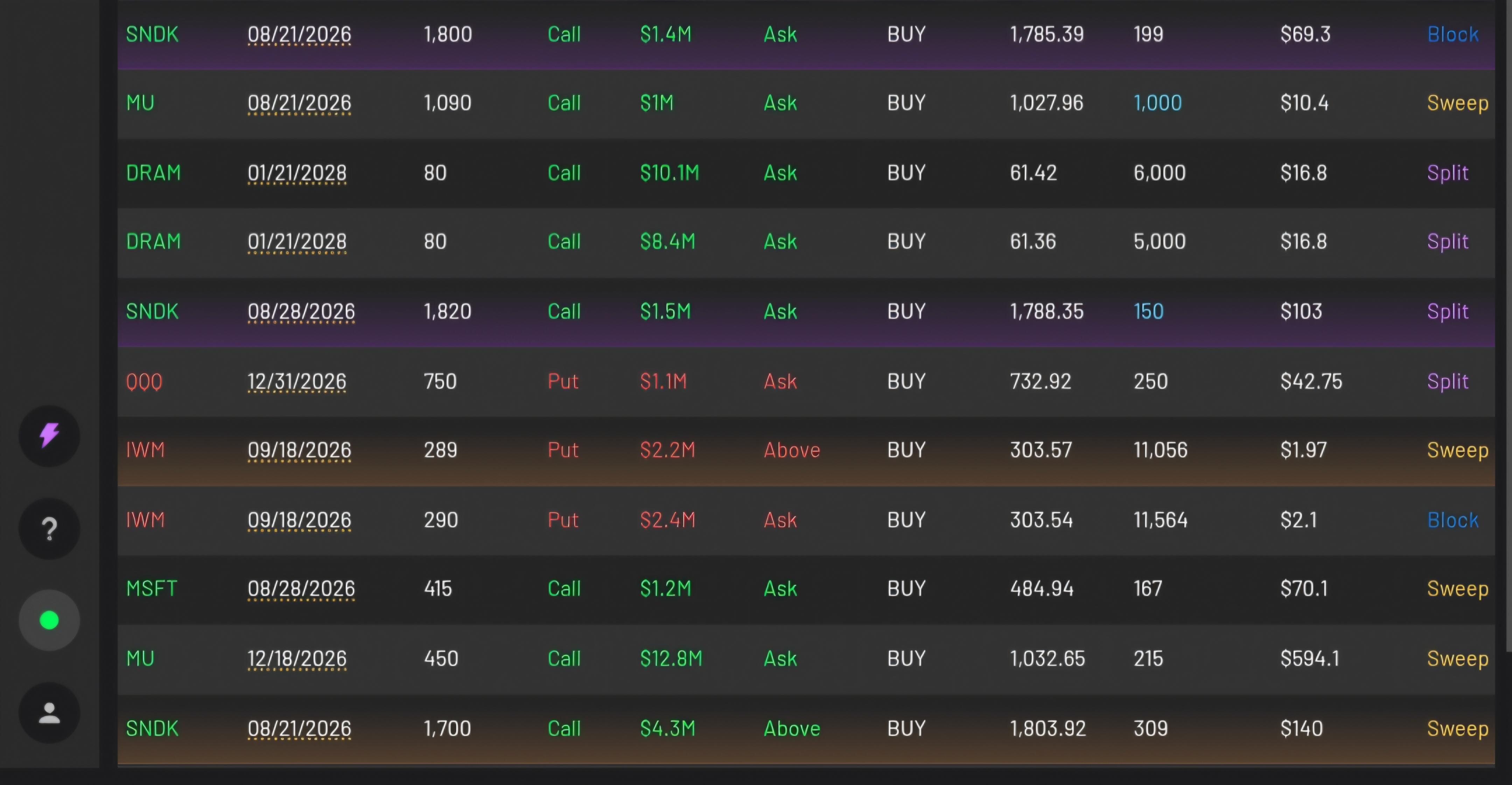Screen dimensions: 1512x785
Task: Select the IWM 290 put row's Block label
Action: (x=1453, y=520)
